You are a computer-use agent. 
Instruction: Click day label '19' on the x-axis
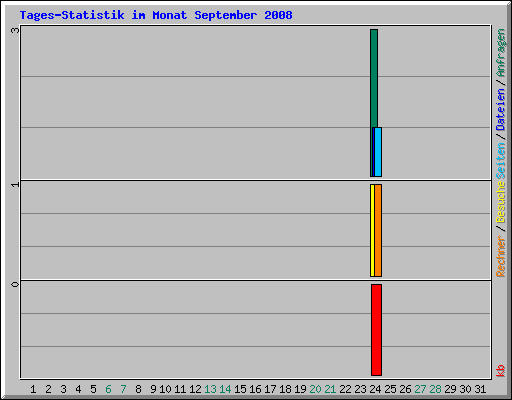pos(300,389)
